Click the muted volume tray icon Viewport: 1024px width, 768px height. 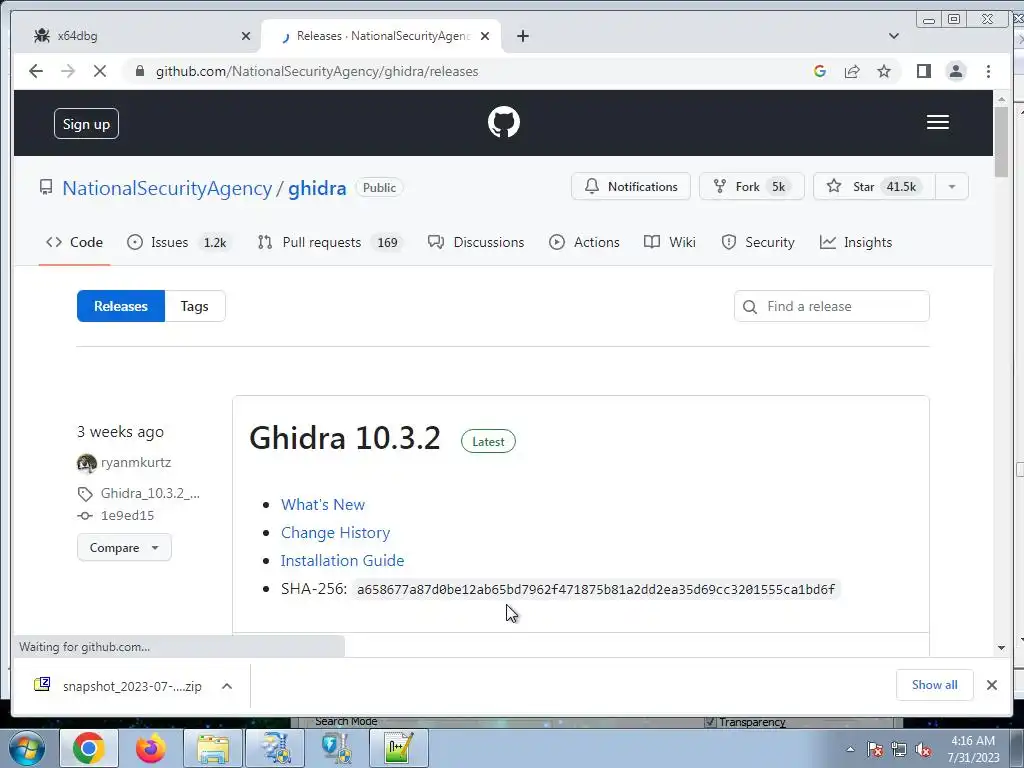[923, 750]
